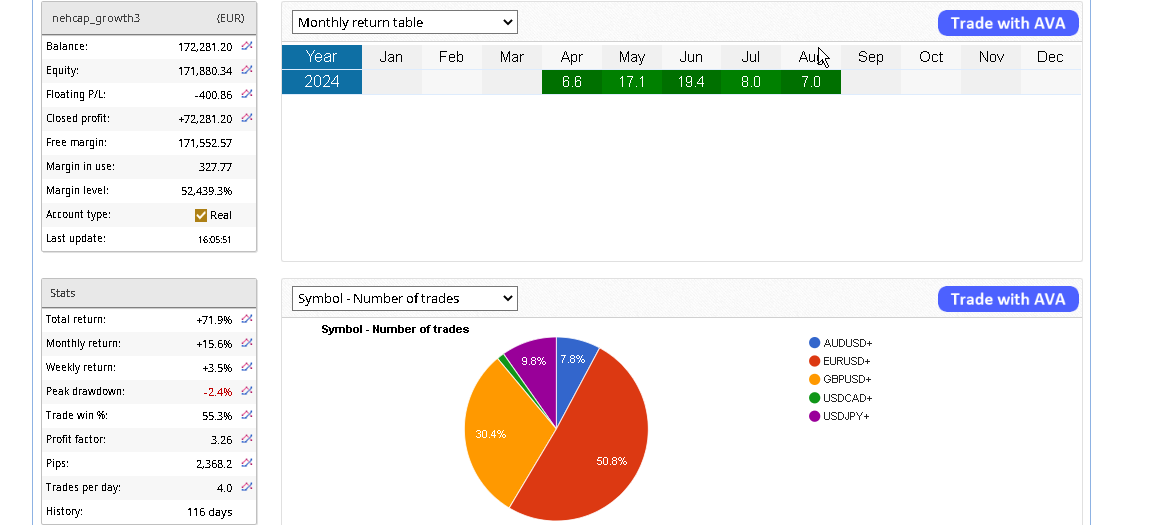The image size is (1149, 525).
Task: Expand the Symbol - Number of trades dropdown
Action: pos(404,298)
